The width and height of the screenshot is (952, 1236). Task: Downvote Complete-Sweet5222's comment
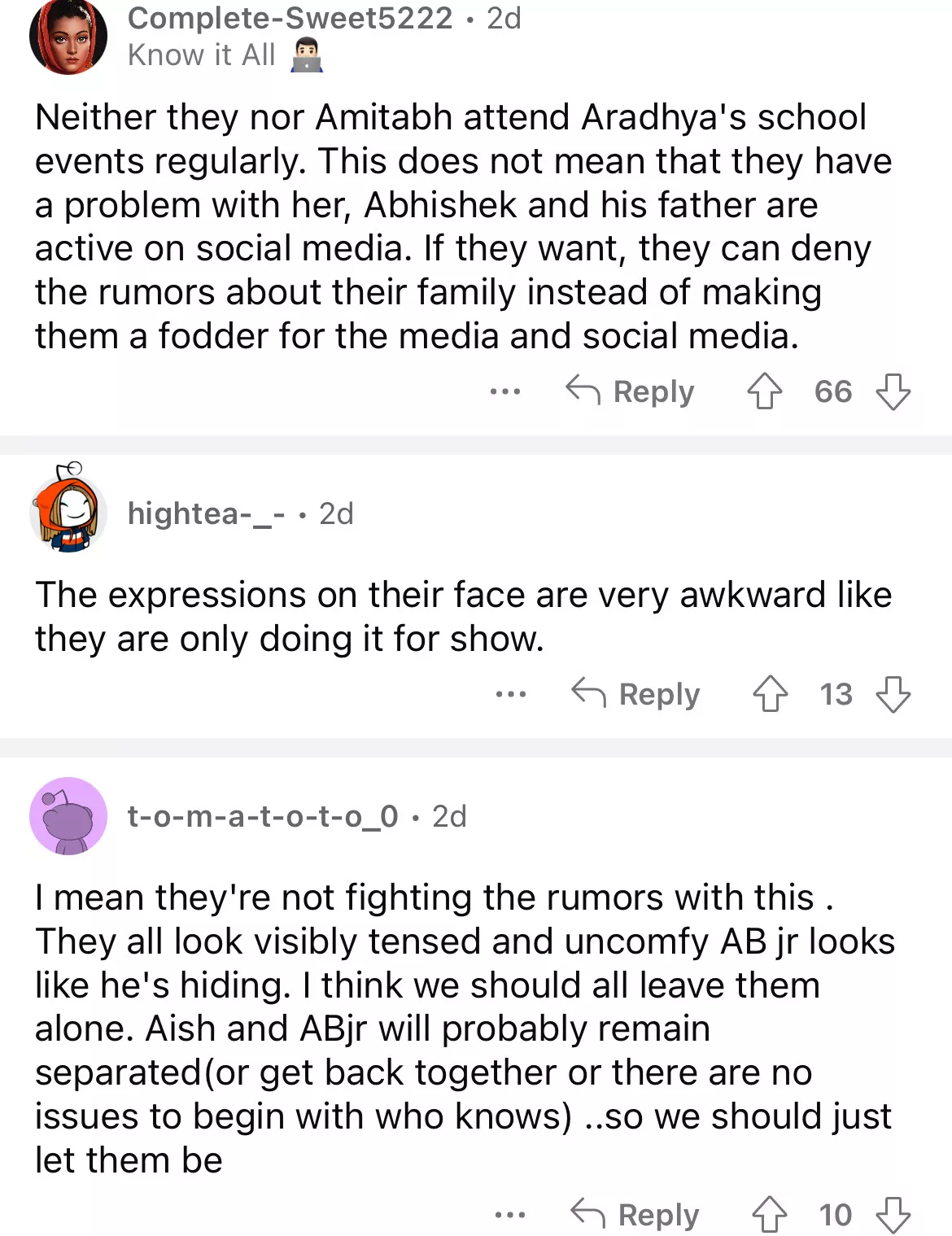[893, 391]
